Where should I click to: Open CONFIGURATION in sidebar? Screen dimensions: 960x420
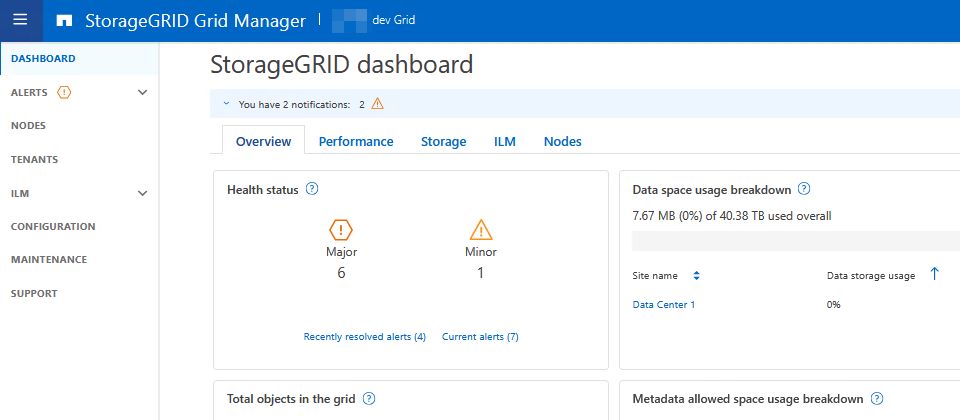53,227
